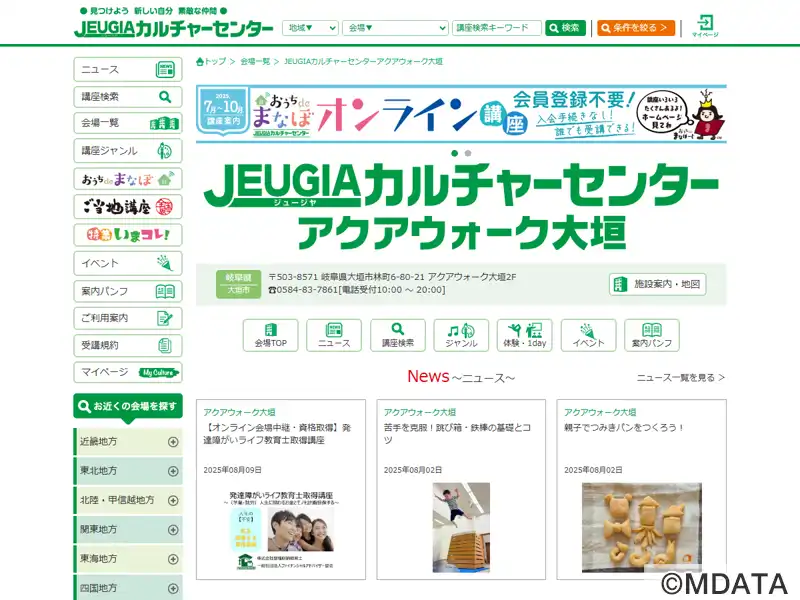Open 受講規約 in the sidebar

(128, 345)
